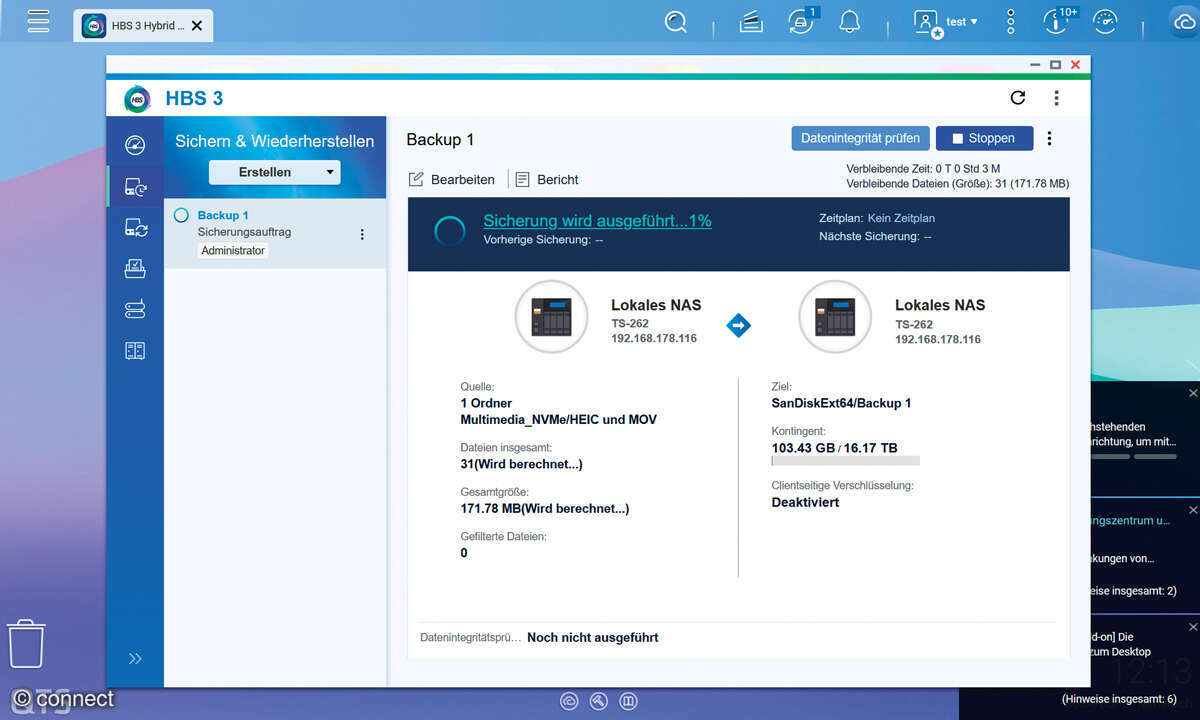Click third circular icon in desktop bottom bar

pos(628,701)
